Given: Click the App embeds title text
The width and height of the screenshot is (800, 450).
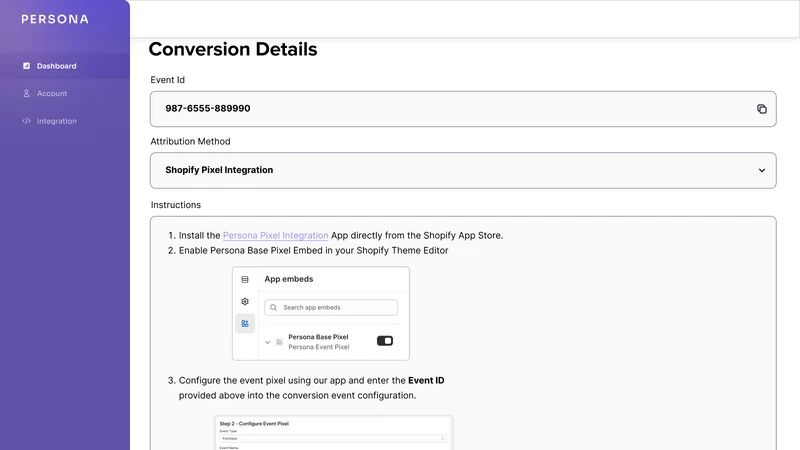Looking at the screenshot, I should tap(289, 279).
